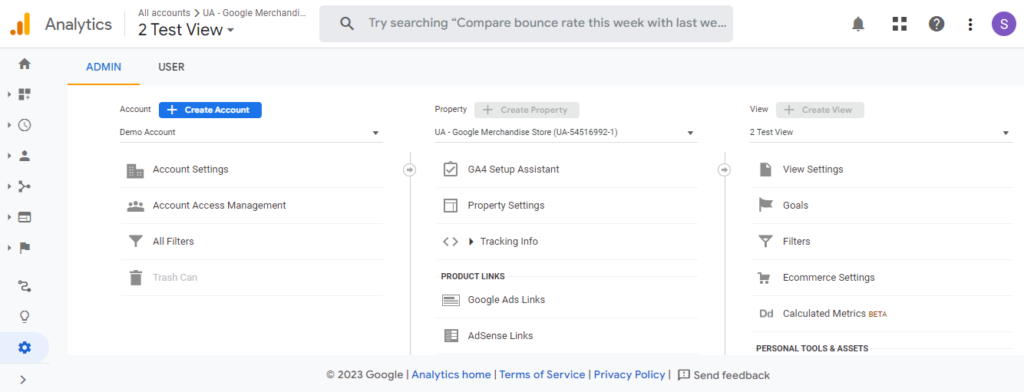
Task: Click the Account Access Management people icon
Action: pos(135,206)
